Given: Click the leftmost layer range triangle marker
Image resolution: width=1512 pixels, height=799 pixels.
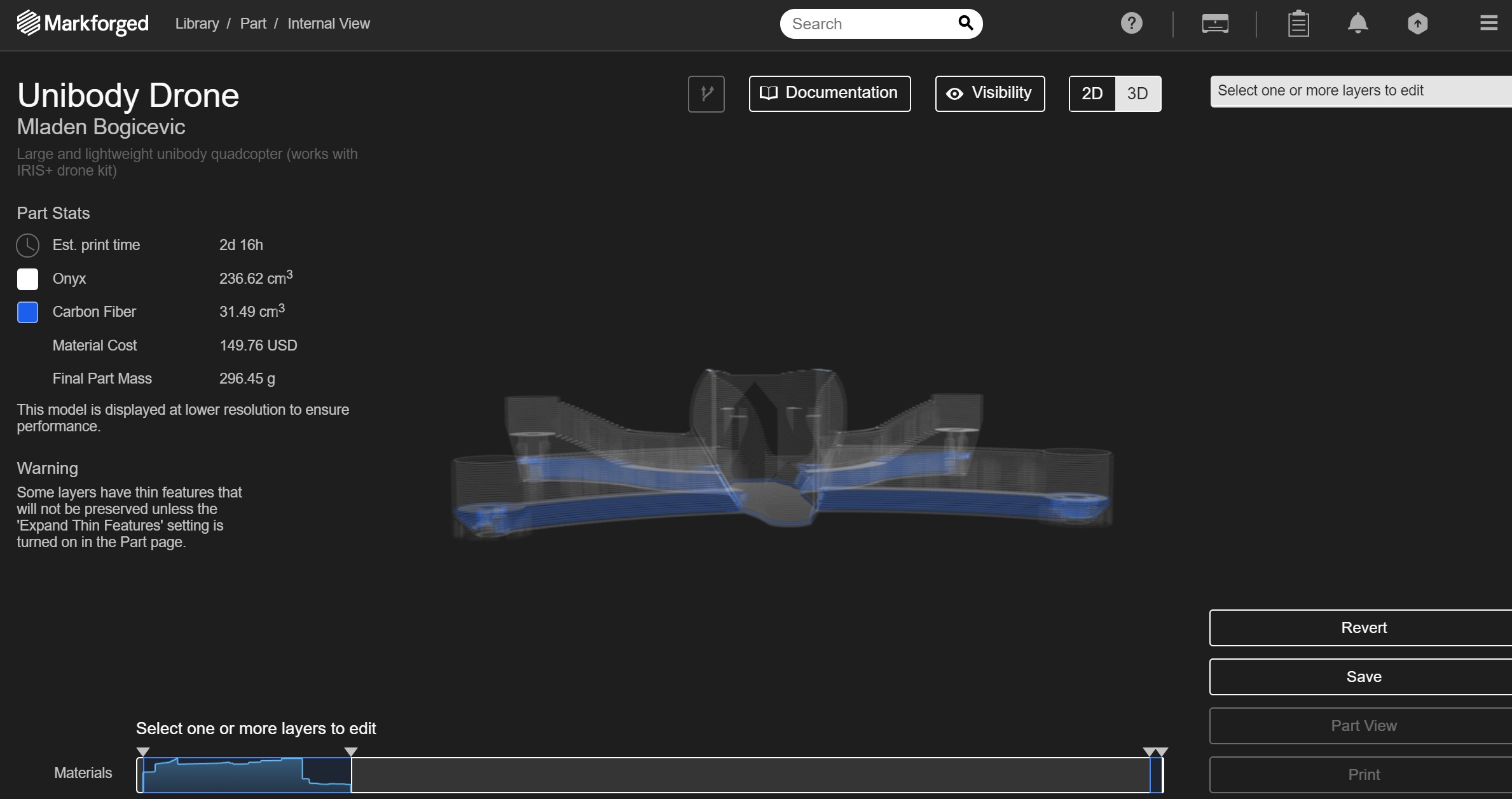Looking at the screenshot, I should click(143, 752).
